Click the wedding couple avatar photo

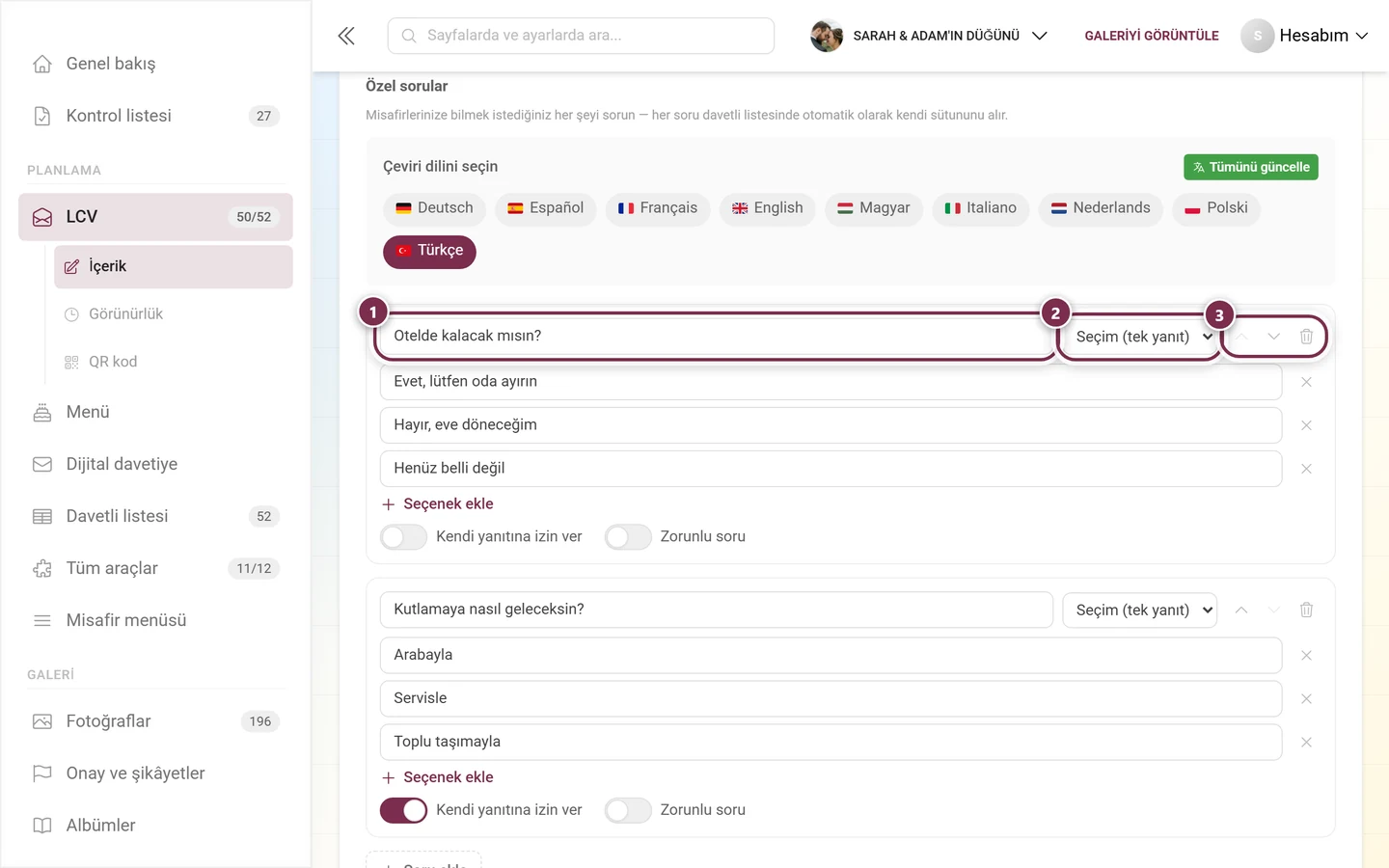827,36
